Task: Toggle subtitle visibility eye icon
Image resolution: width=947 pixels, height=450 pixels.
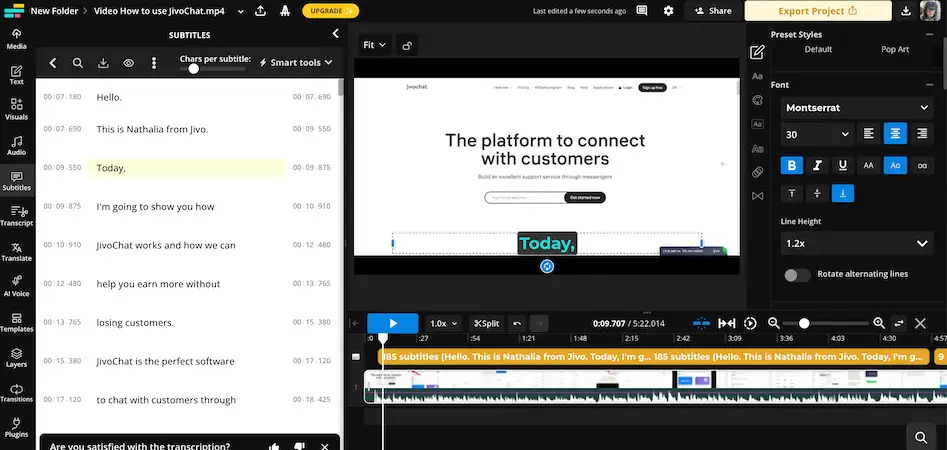Action: pos(129,63)
